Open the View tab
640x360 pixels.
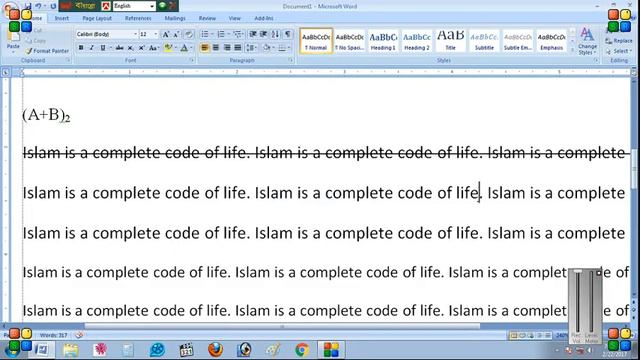234,18
